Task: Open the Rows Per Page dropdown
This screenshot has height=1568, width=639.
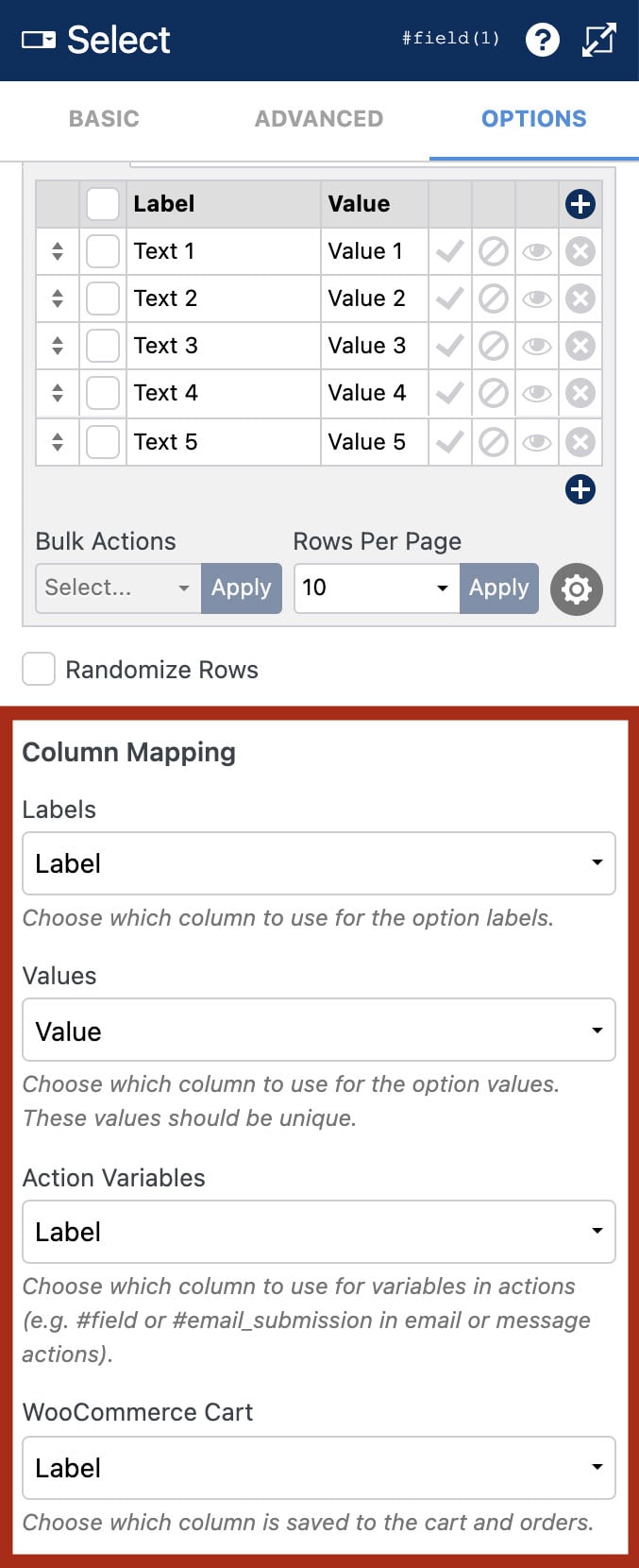Action: point(375,588)
